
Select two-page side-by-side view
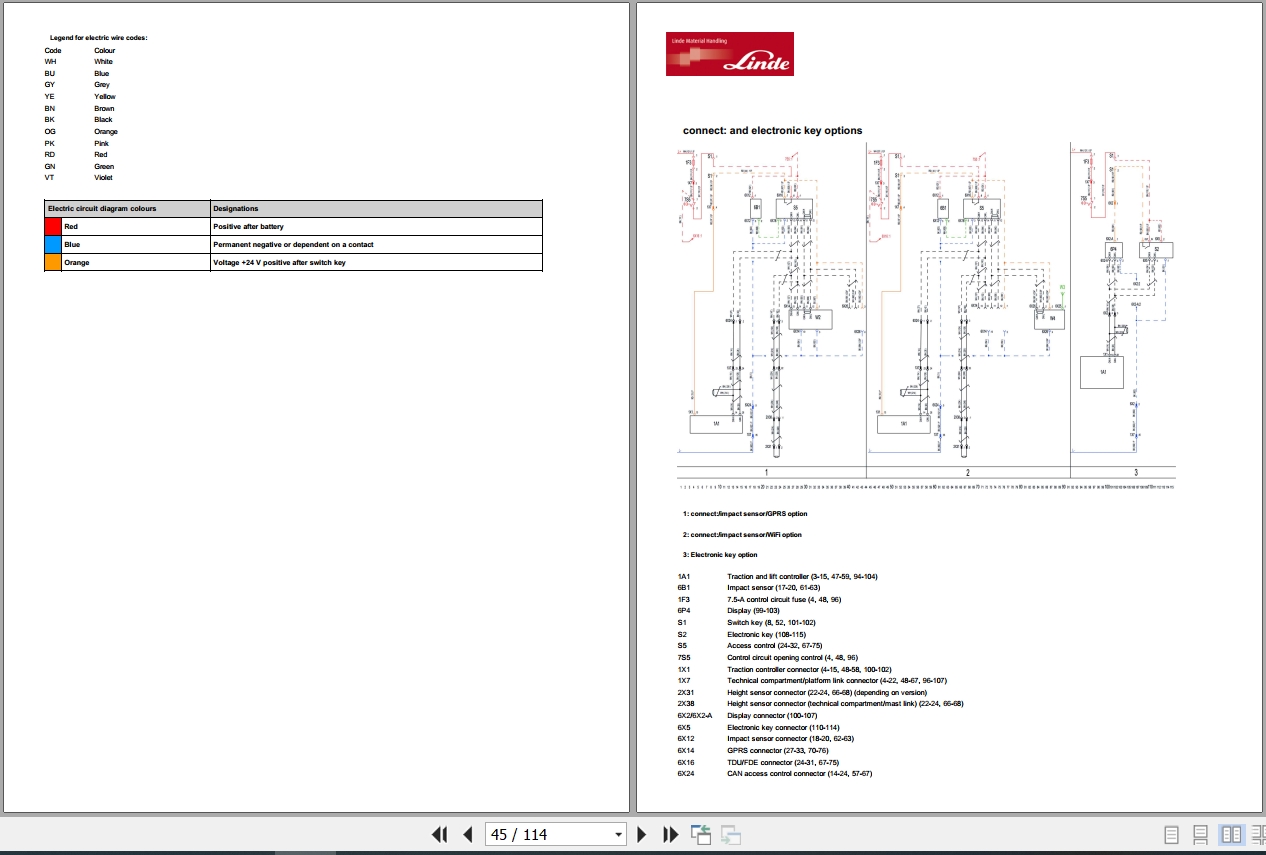tap(1231, 834)
